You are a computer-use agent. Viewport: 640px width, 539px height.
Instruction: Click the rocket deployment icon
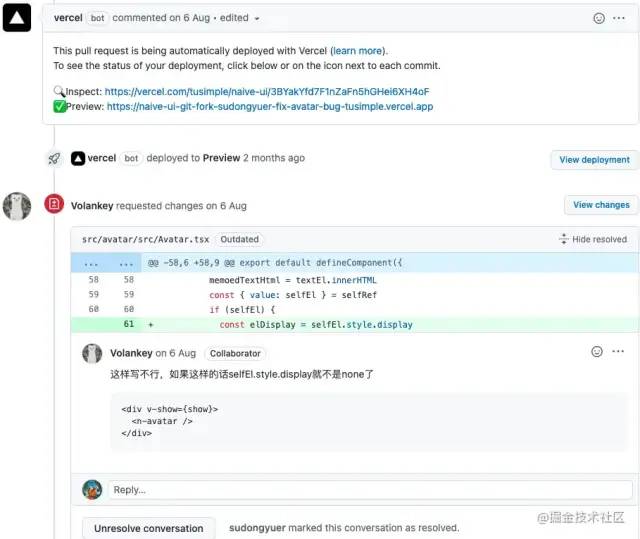(54, 158)
